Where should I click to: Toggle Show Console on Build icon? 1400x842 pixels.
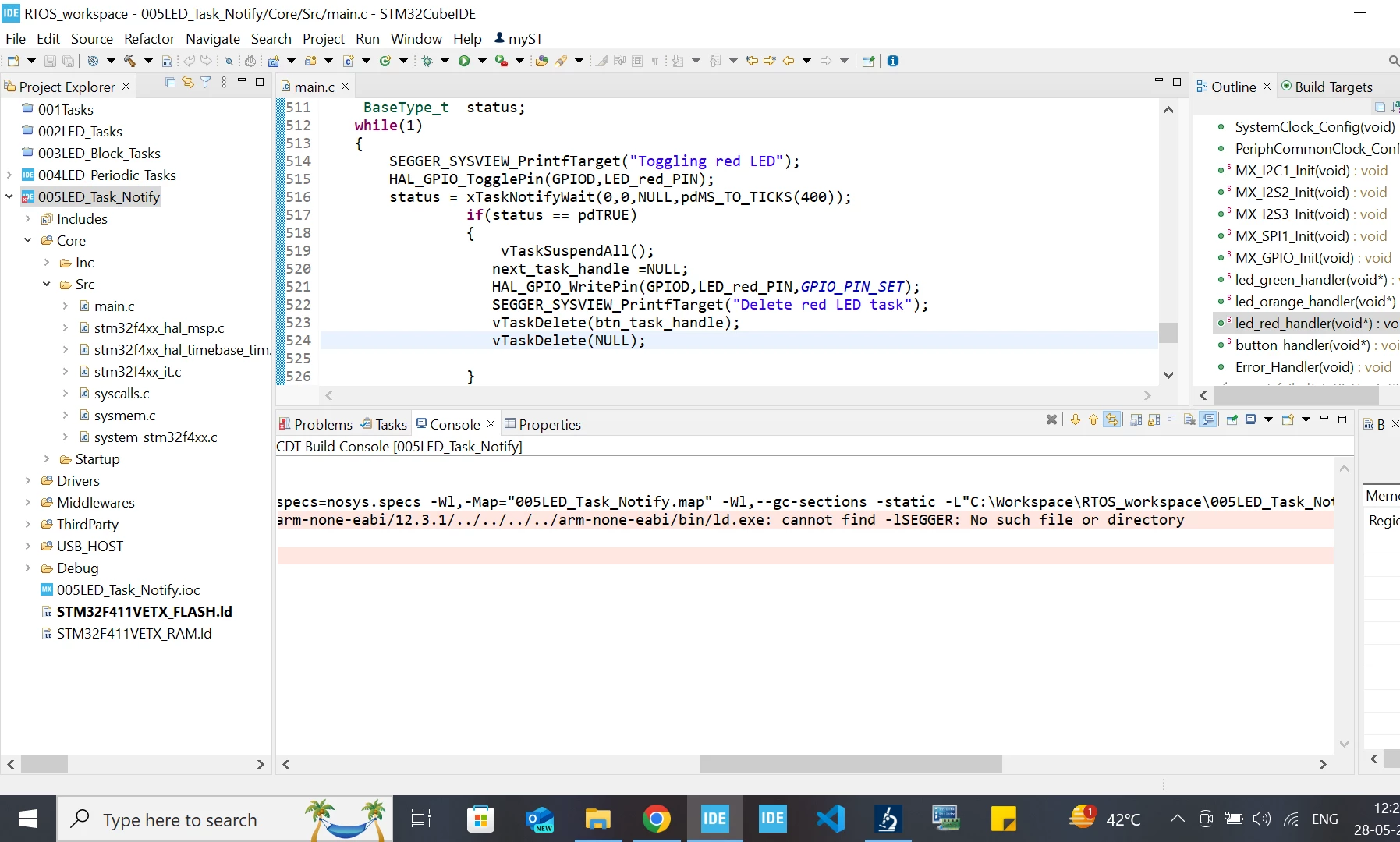tap(1208, 419)
